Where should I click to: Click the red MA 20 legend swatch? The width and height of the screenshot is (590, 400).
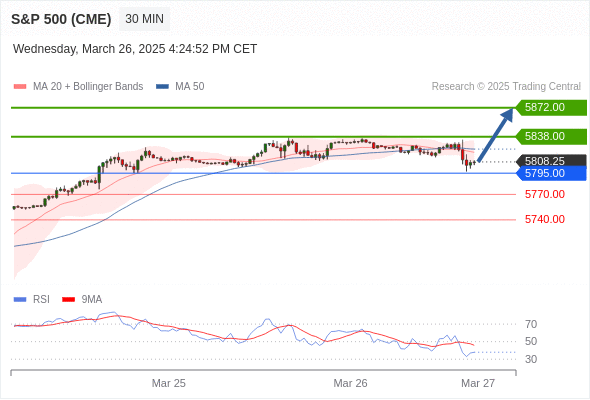(x=20, y=87)
